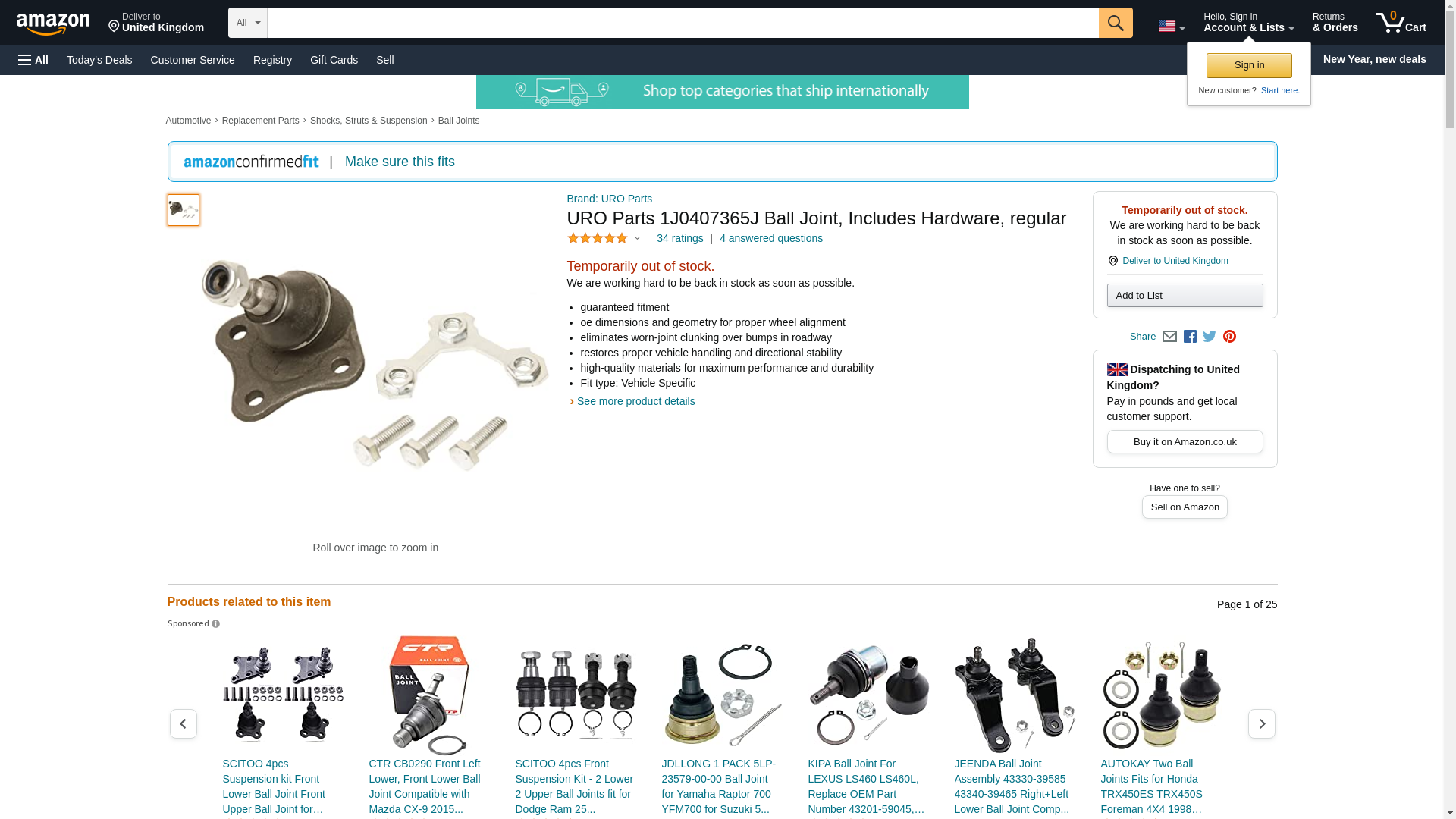Share on Twitter icon
Image resolution: width=1456 pixels, height=819 pixels.
1210,337
